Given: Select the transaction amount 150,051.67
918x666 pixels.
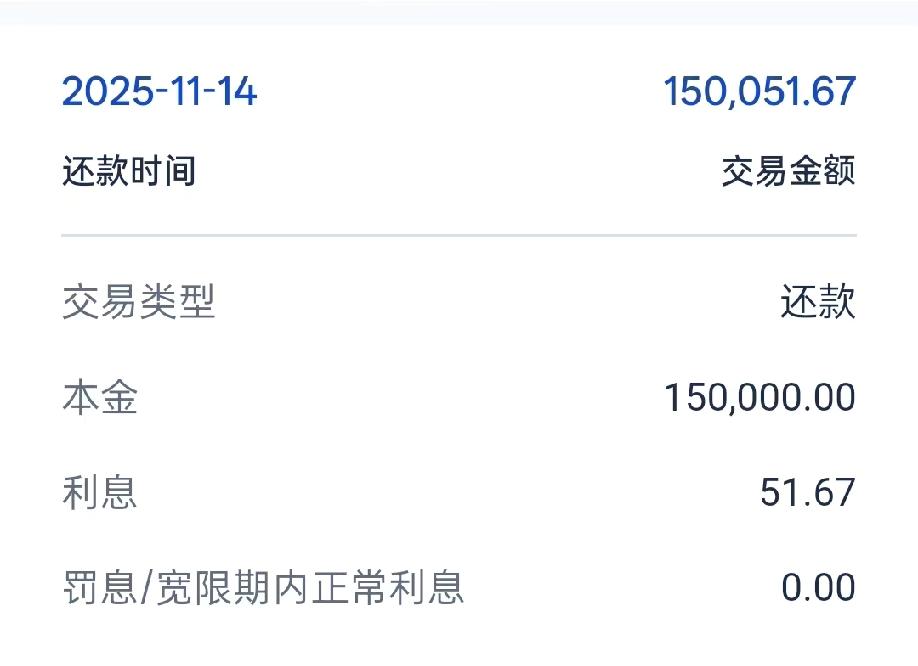Looking at the screenshot, I should [760, 92].
